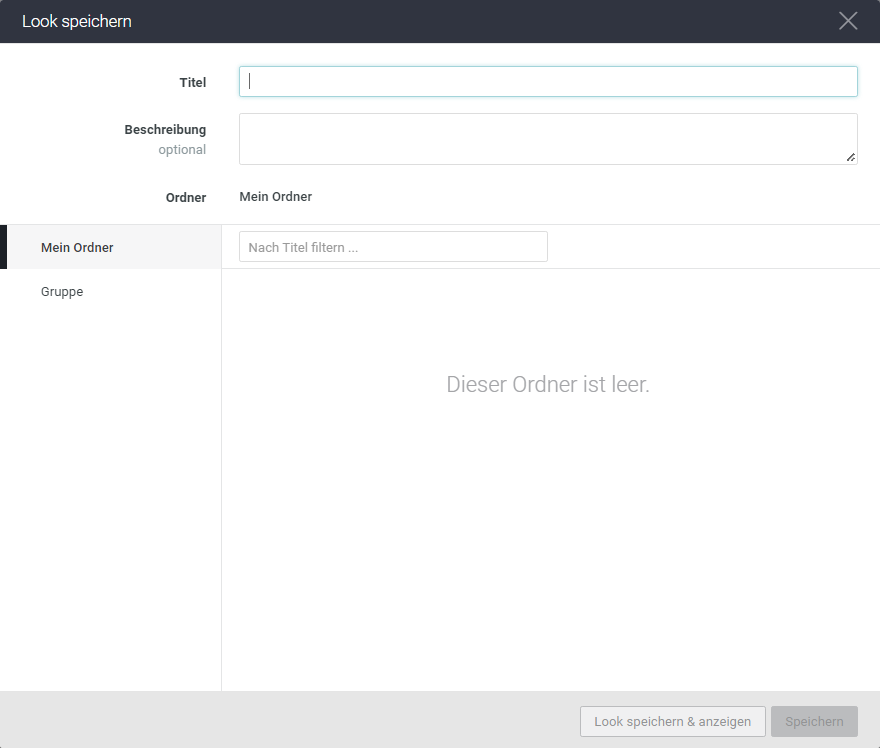Click the Mein Ordner folder path text
The image size is (880, 748).
click(x=276, y=196)
